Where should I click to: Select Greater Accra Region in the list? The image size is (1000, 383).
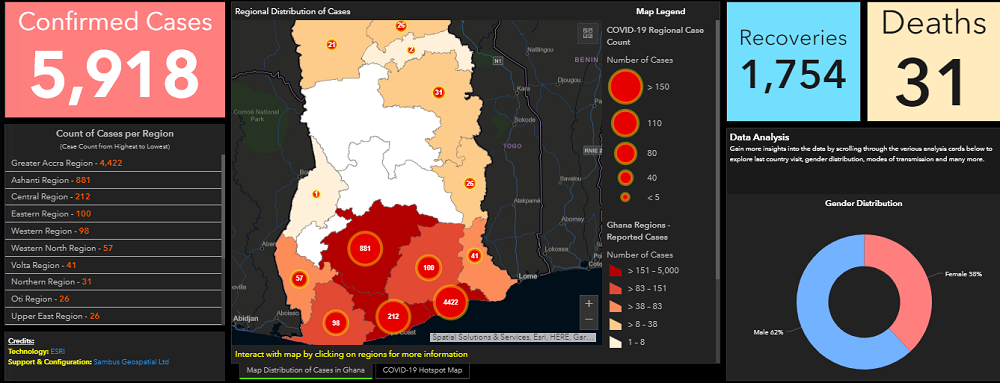(x=113, y=163)
